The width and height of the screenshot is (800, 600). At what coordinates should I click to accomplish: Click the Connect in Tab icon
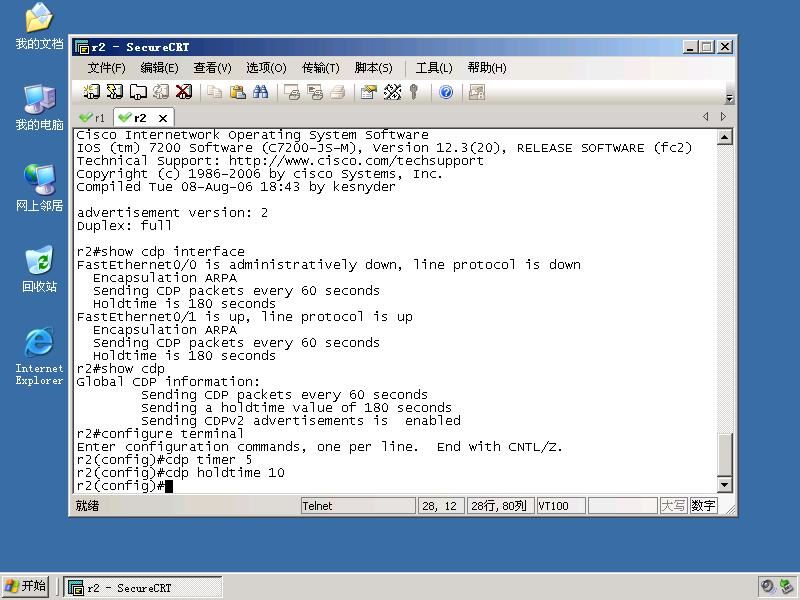[138, 92]
